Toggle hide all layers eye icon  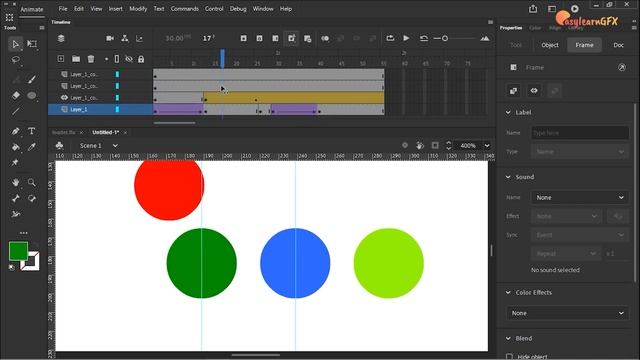[129, 59]
